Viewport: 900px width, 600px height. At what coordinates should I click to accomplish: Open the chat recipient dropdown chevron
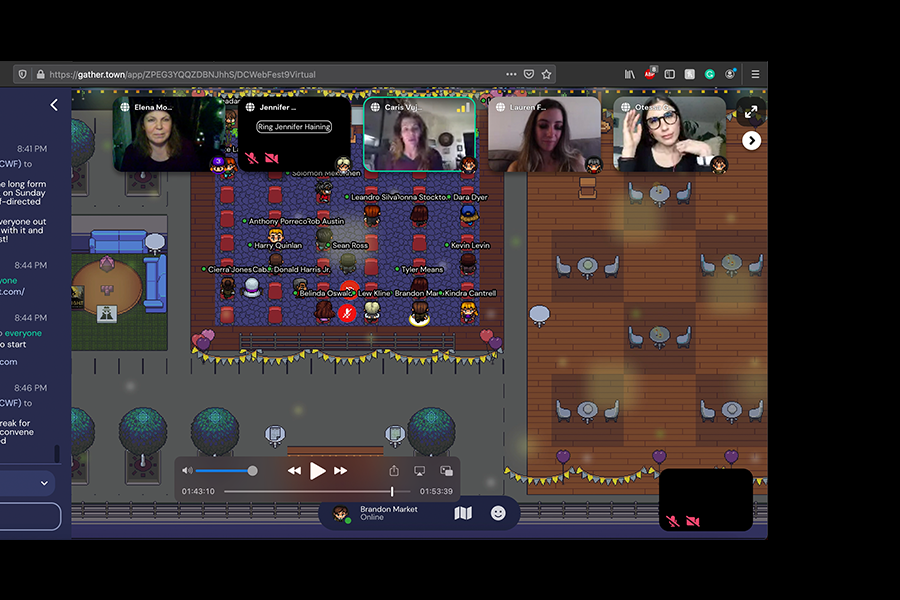click(44, 483)
